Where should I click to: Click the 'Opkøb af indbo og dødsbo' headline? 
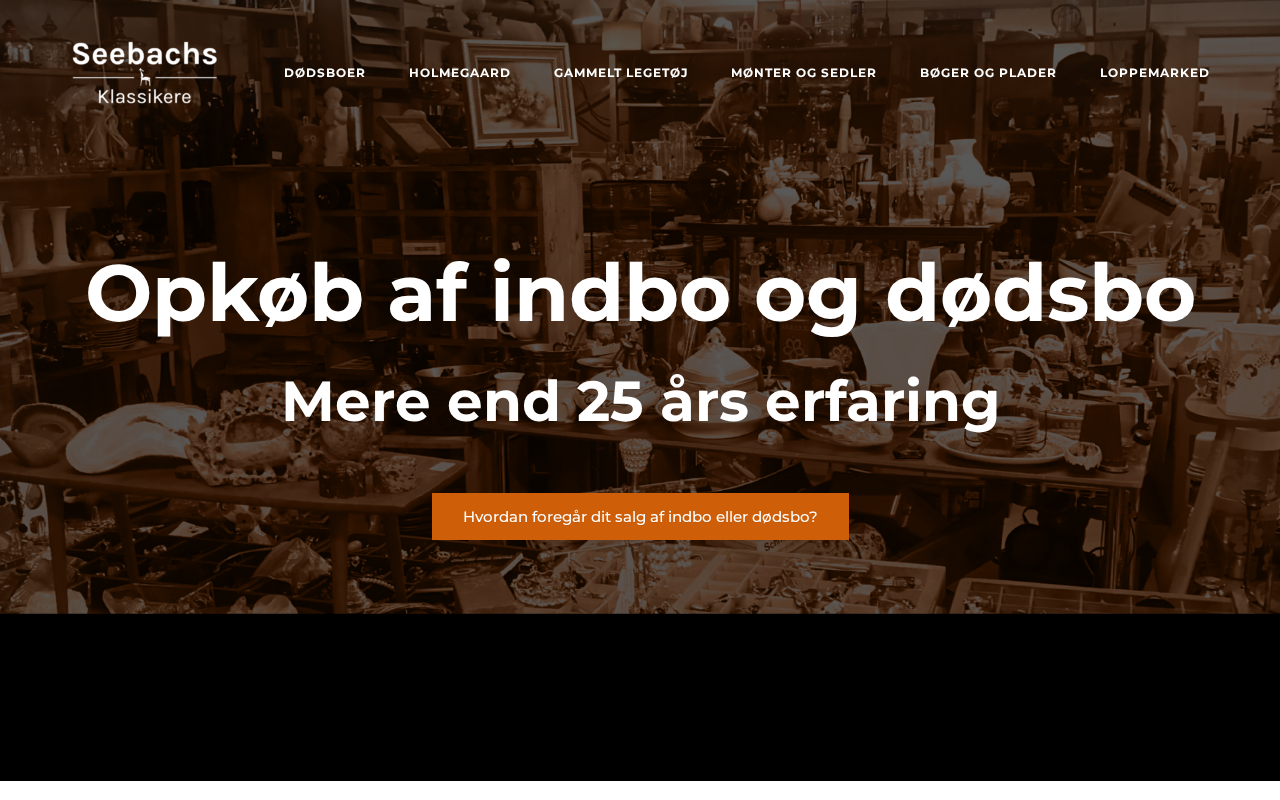coord(640,295)
